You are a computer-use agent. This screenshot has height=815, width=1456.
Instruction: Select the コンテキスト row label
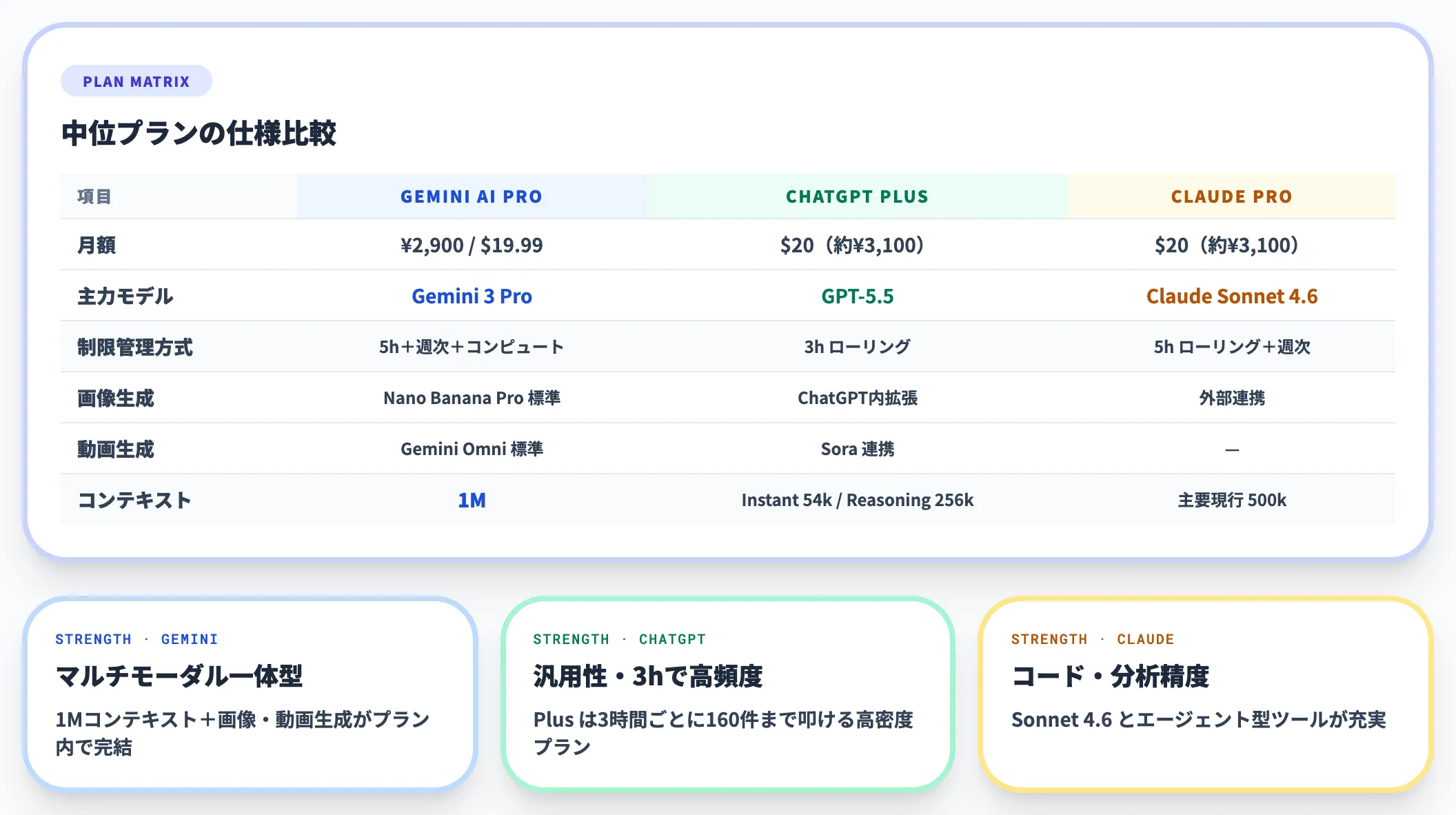tap(134, 500)
